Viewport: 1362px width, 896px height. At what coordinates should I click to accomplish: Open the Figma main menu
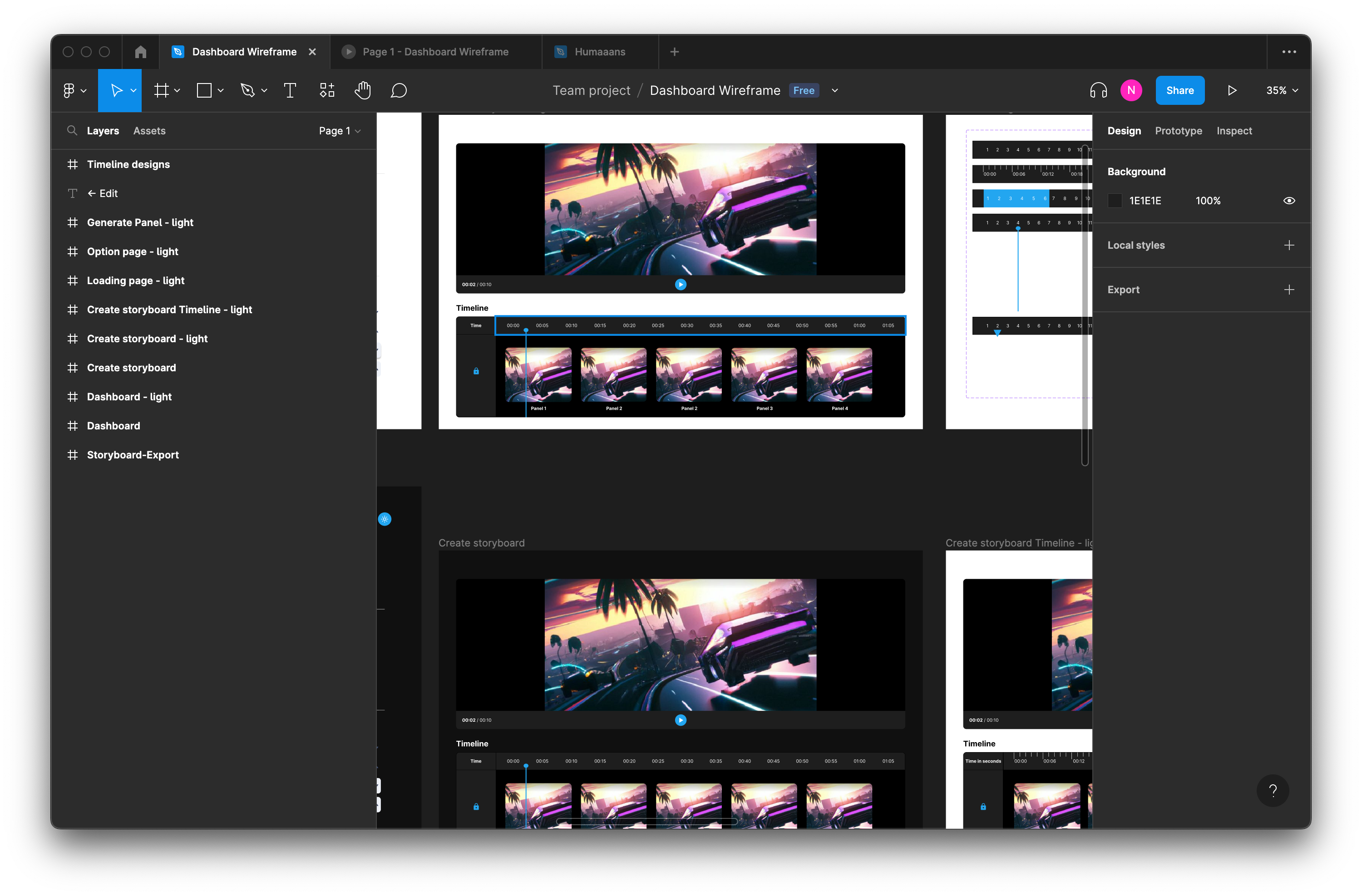74,90
